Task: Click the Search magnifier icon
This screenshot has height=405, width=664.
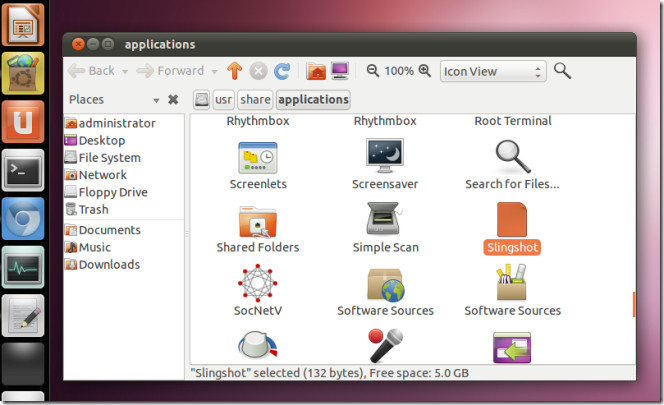Action: (562, 71)
